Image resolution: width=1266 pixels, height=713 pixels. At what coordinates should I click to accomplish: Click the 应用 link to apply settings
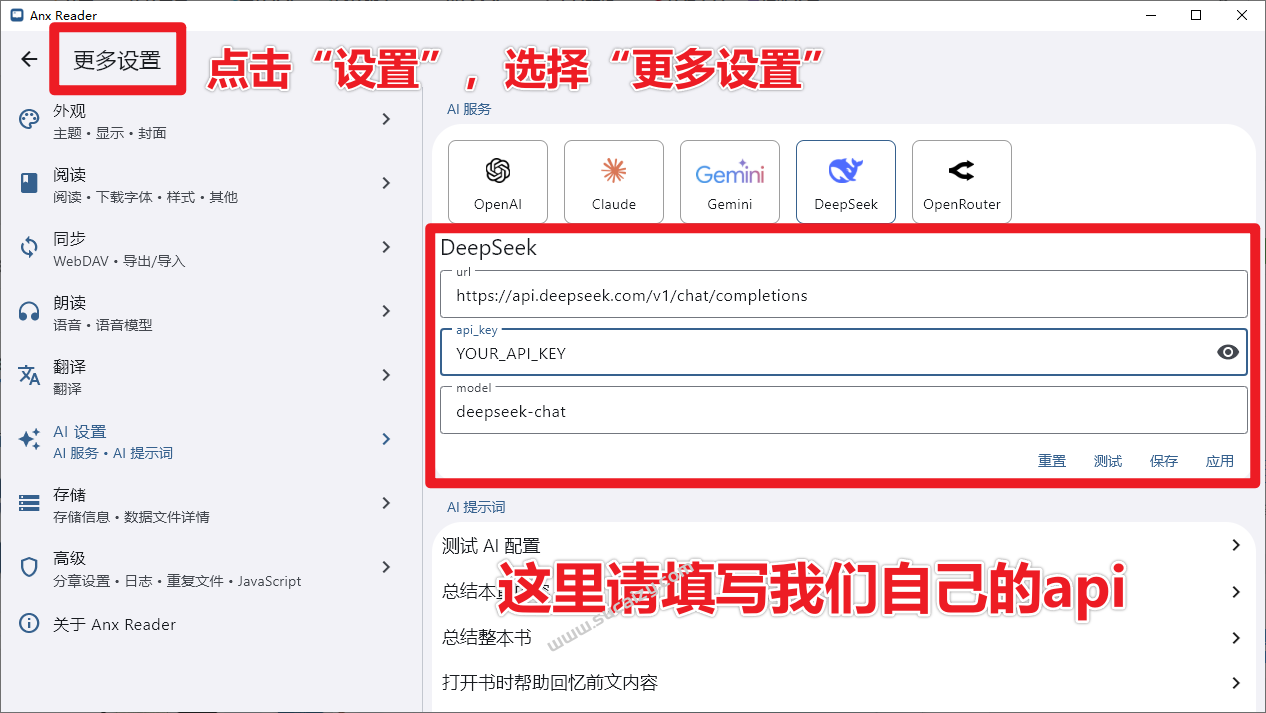click(x=1219, y=460)
